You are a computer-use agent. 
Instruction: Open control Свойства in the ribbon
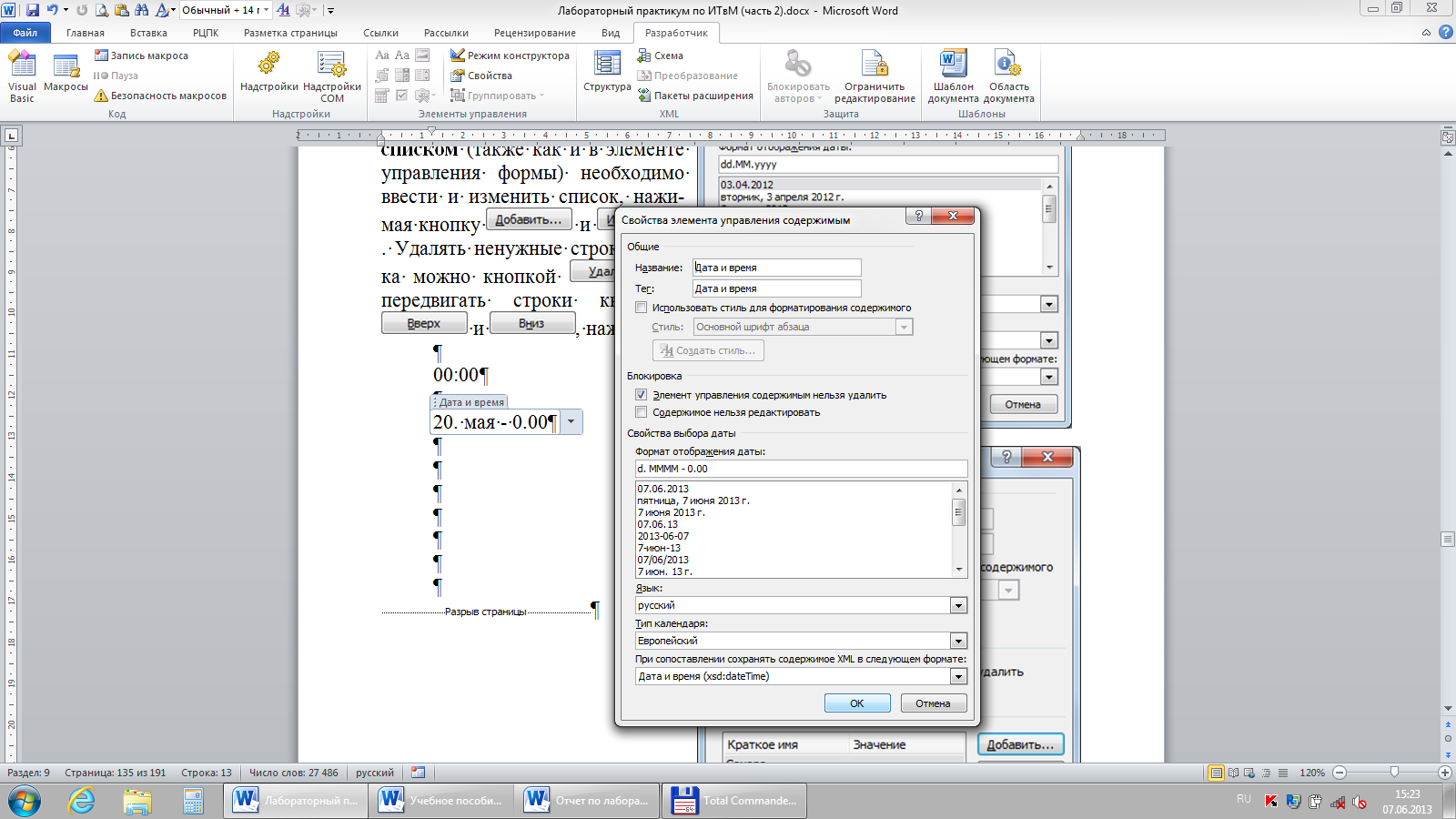(x=481, y=76)
